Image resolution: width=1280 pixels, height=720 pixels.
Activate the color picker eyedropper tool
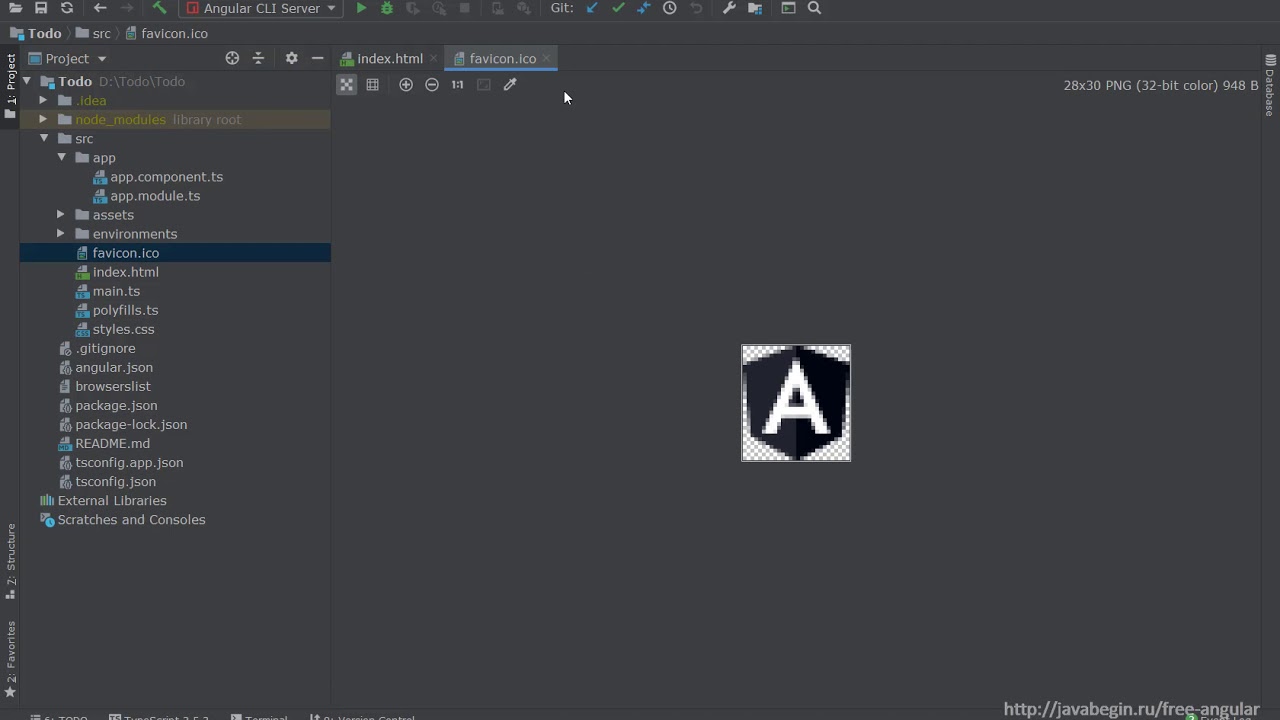[x=510, y=85]
